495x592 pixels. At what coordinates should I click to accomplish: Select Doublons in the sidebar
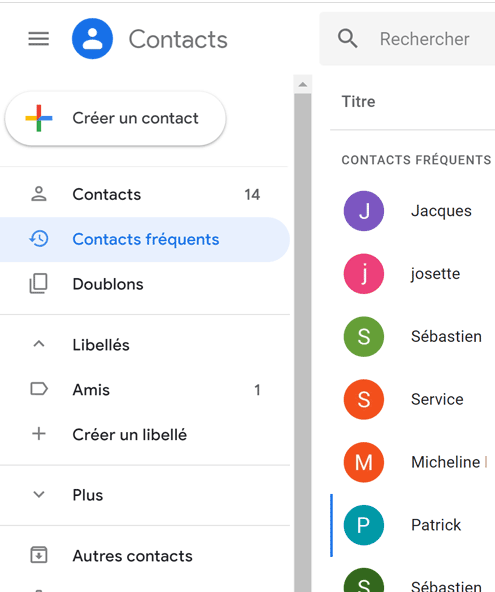pyautogui.click(x=145, y=284)
